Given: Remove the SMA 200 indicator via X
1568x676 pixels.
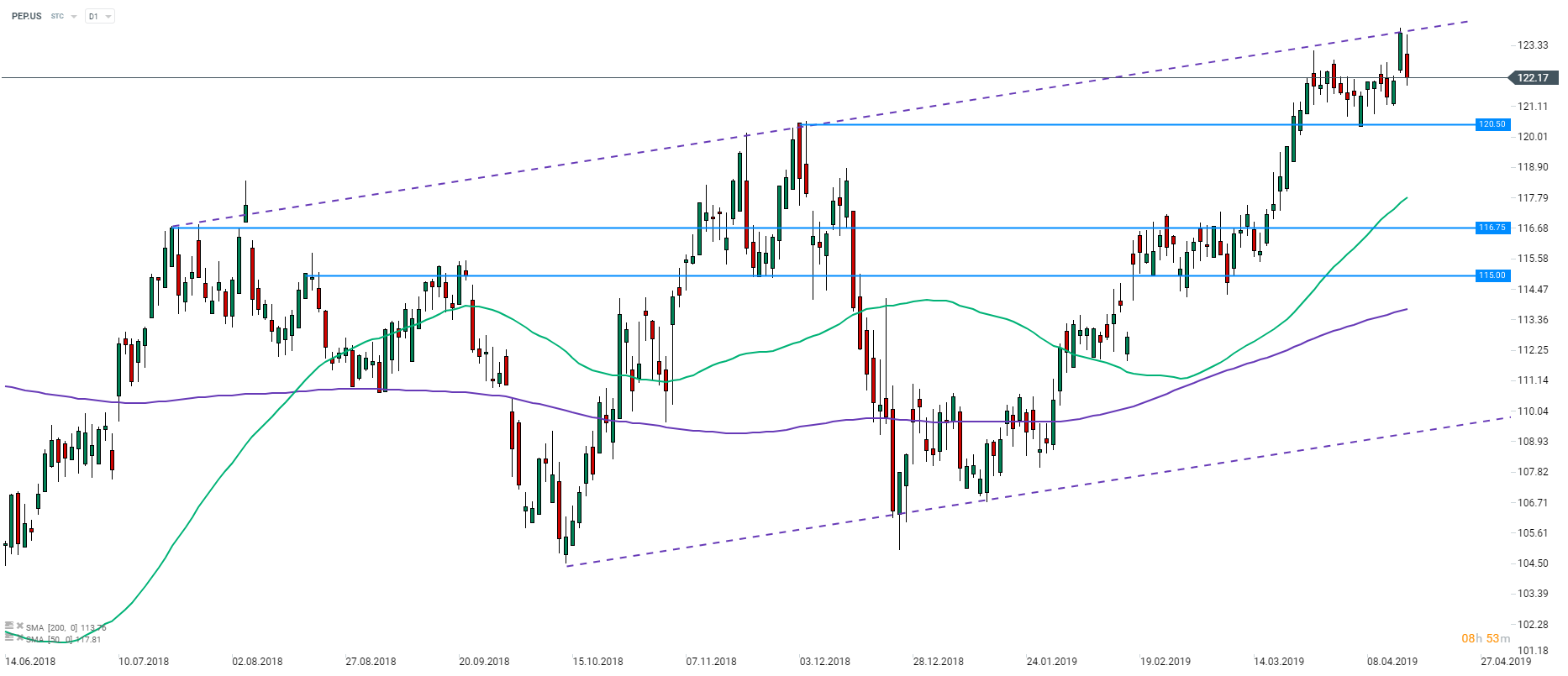Looking at the screenshot, I should coord(20,626).
